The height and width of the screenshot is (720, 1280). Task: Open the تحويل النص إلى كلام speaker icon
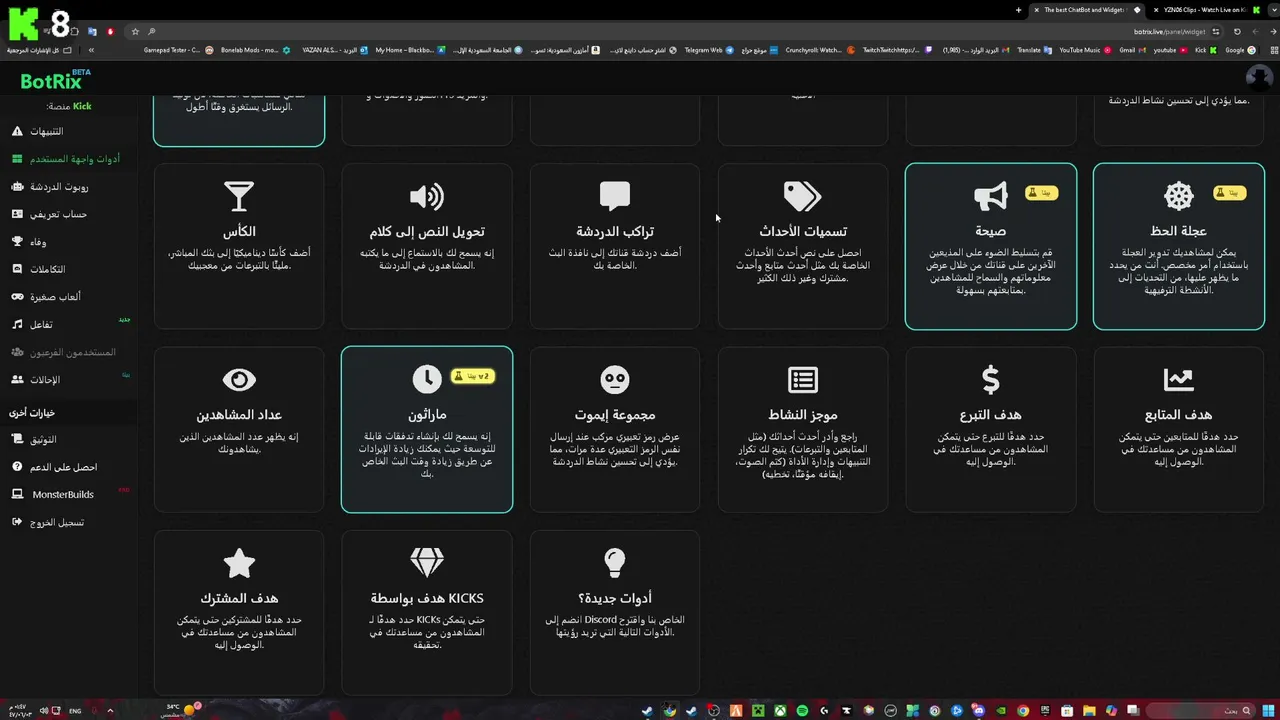click(427, 197)
